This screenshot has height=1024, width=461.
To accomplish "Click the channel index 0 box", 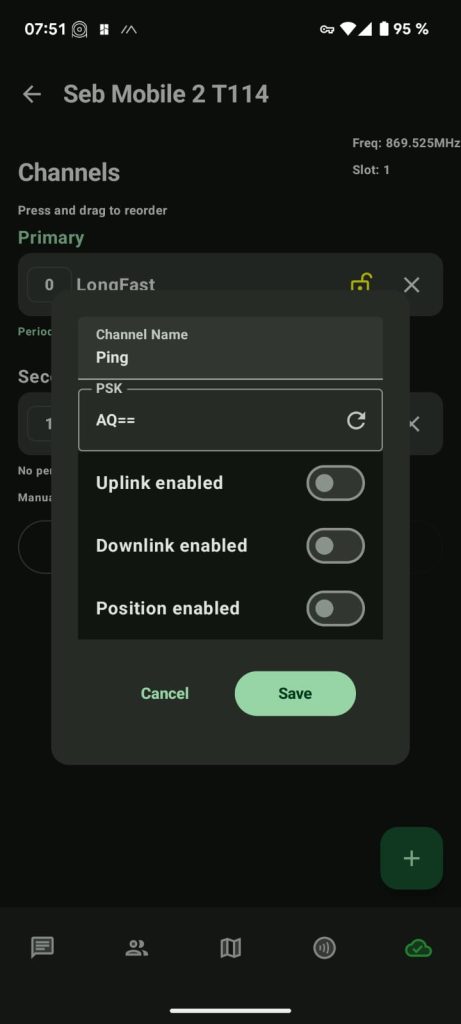I will 49,285.
